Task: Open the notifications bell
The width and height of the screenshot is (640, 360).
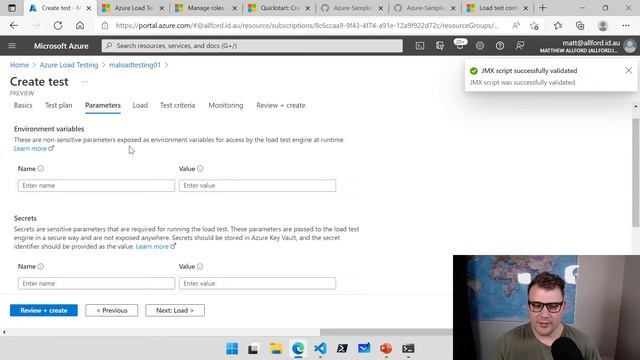Action: click(460, 45)
